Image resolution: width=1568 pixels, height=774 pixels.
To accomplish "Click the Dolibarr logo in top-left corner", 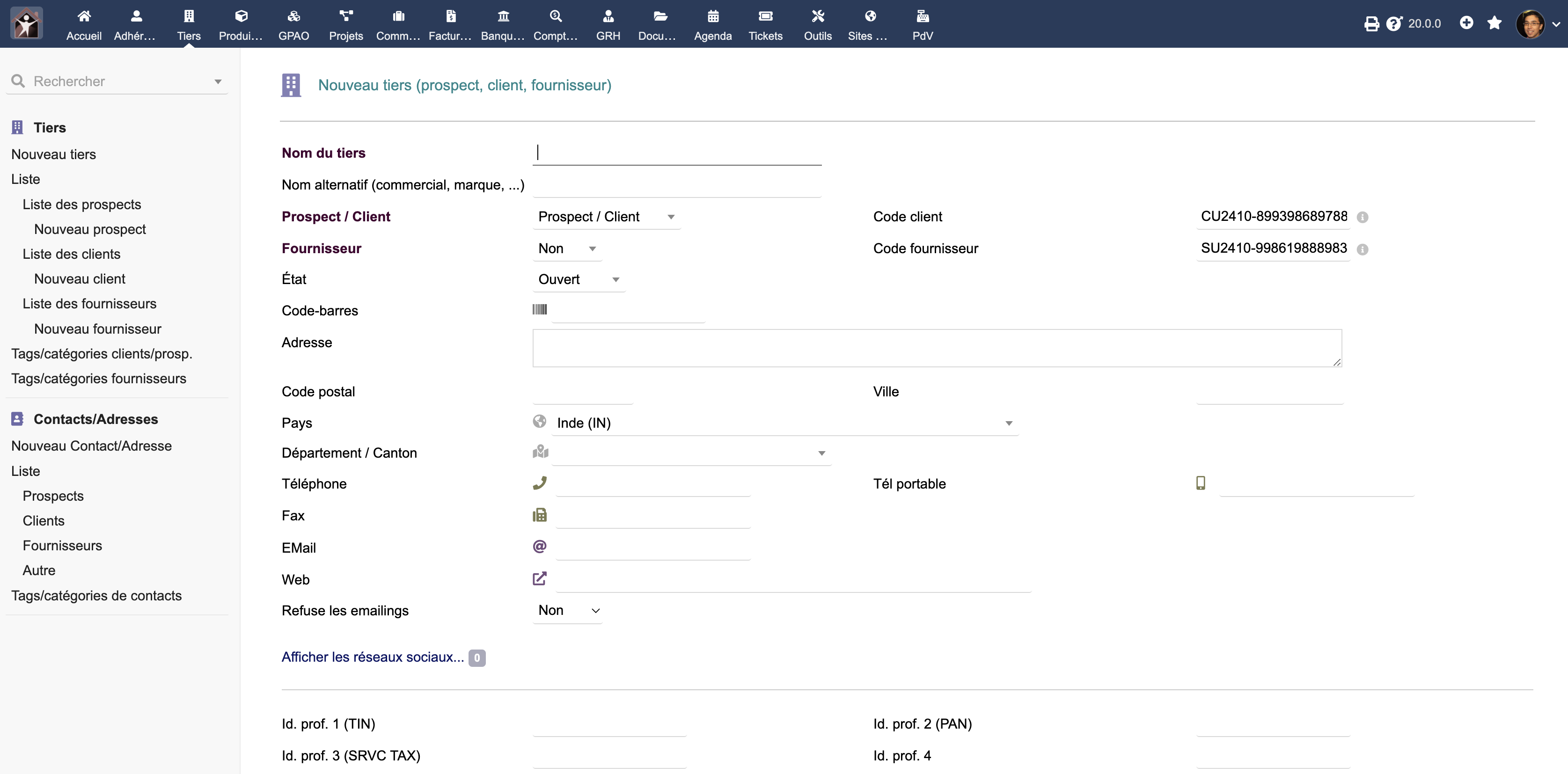I will point(26,23).
